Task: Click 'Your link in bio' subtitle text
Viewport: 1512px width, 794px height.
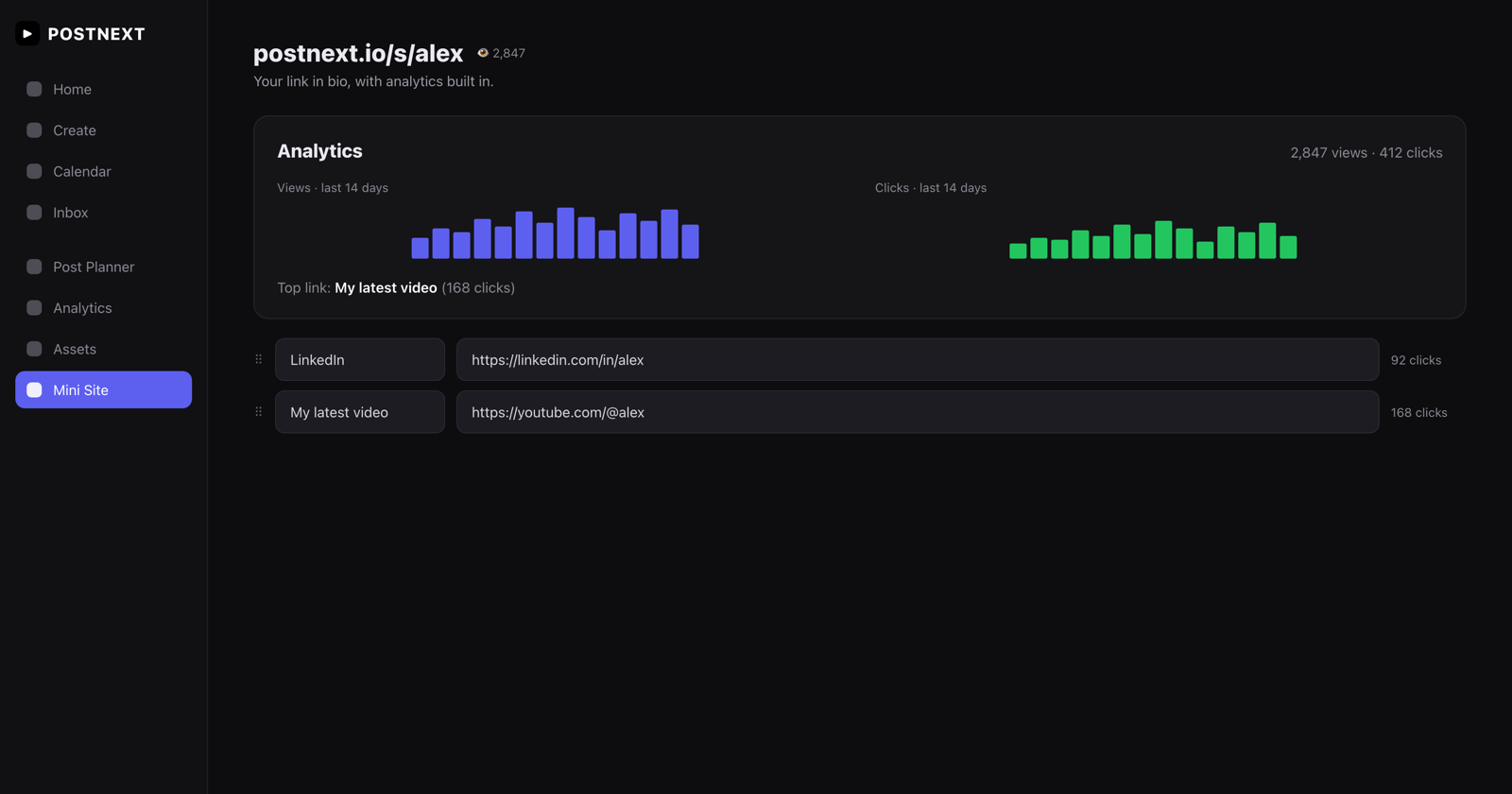Action: click(x=373, y=81)
